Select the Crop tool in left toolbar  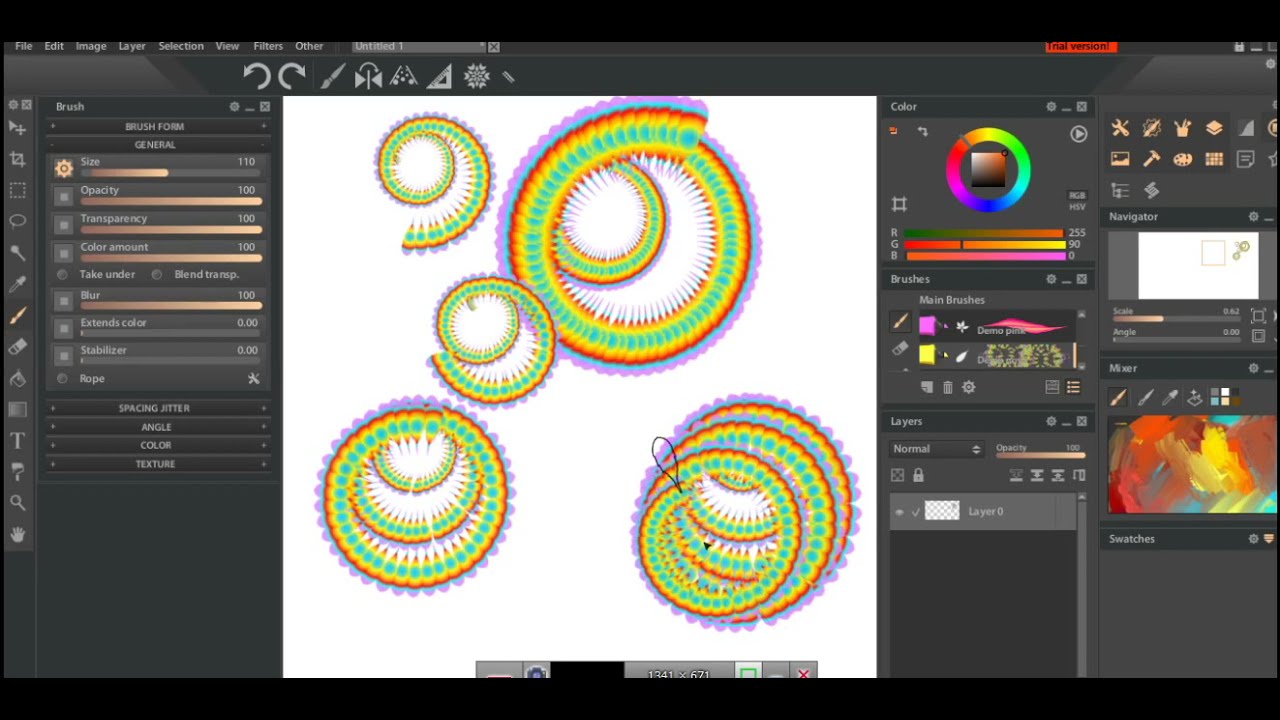click(17, 159)
